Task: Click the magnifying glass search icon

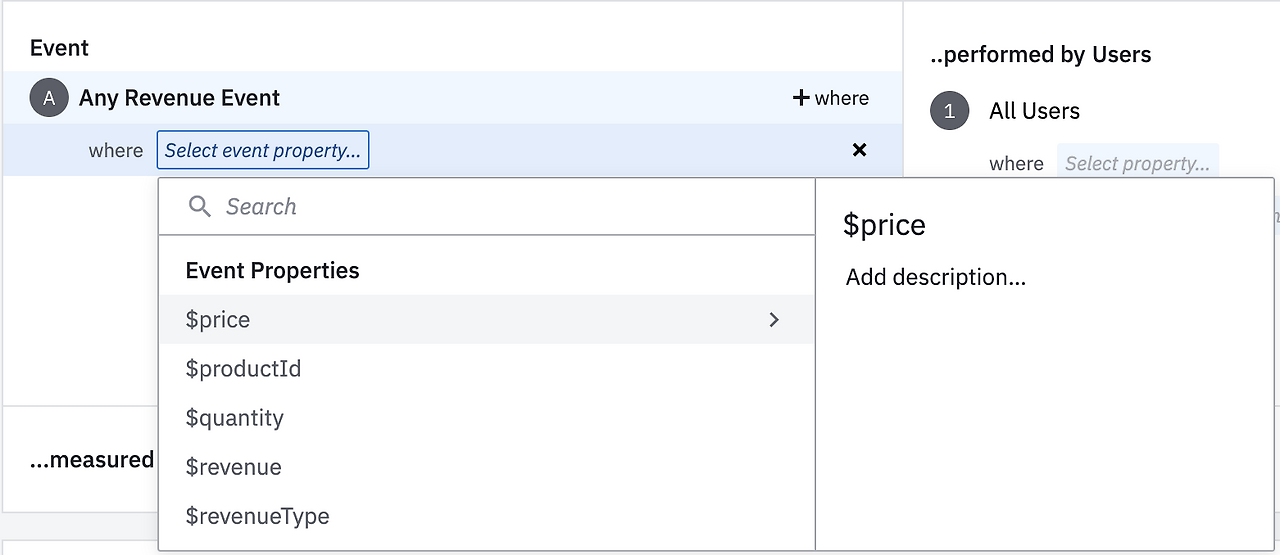Action: tap(200, 207)
